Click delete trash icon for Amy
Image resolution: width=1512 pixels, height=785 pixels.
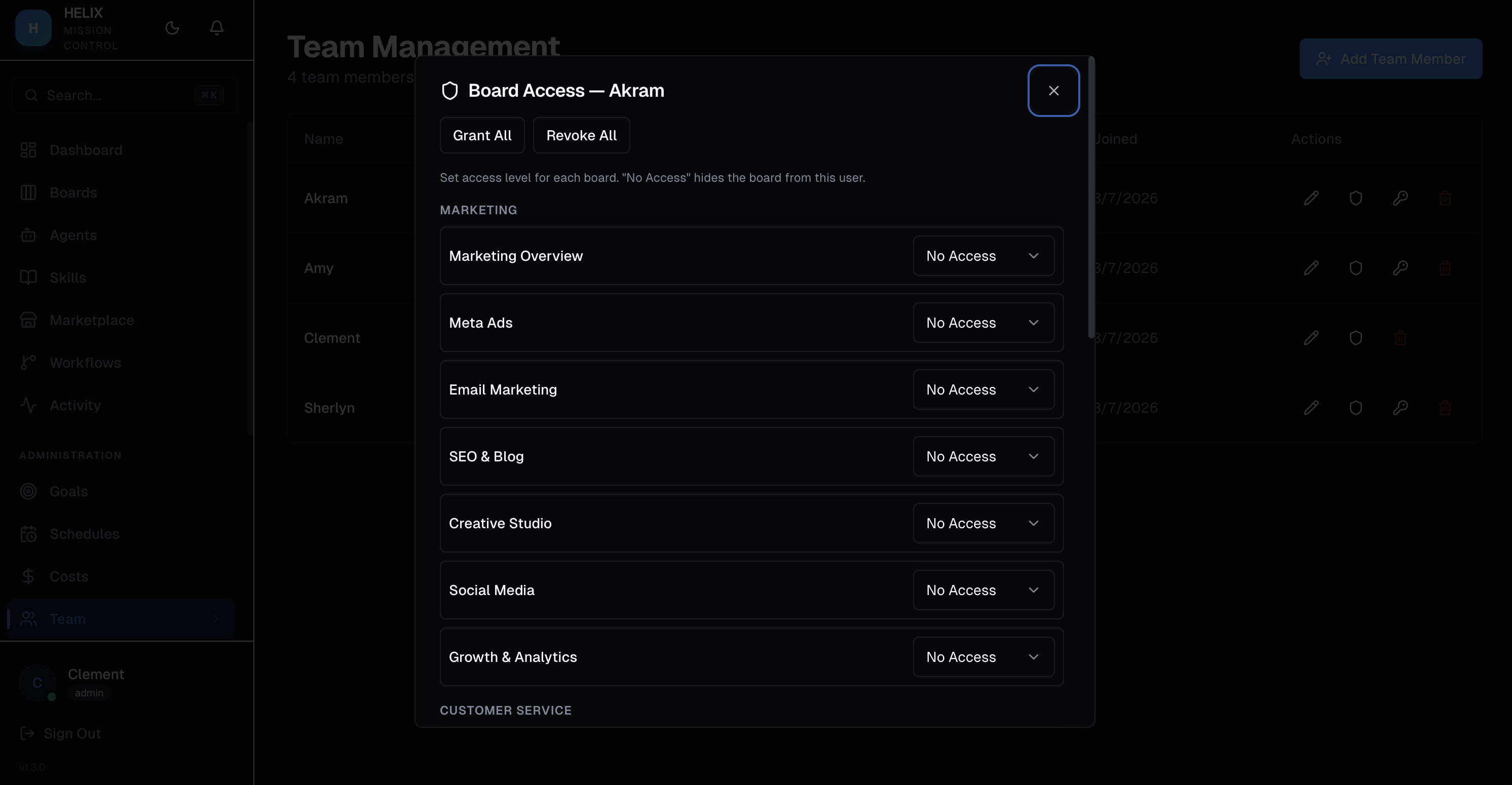point(1445,268)
